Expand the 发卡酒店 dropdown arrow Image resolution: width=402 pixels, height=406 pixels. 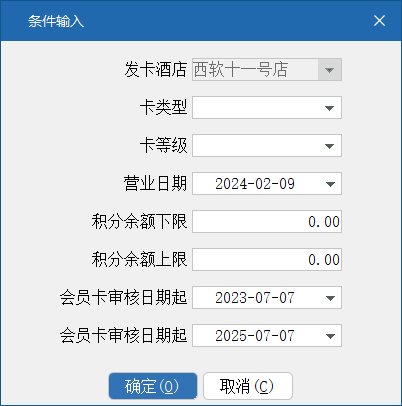click(330, 70)
